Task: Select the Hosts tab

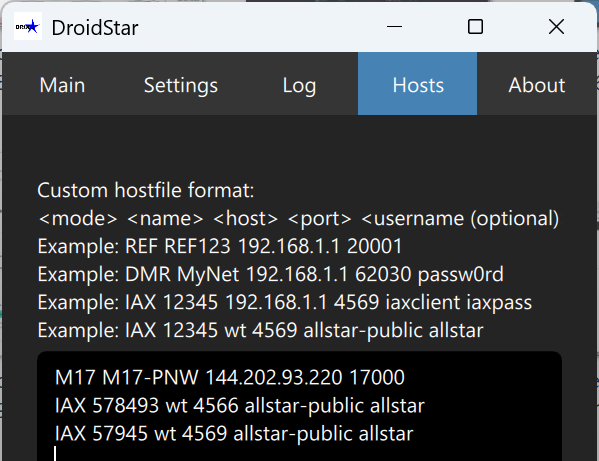Action: point(418,84)
